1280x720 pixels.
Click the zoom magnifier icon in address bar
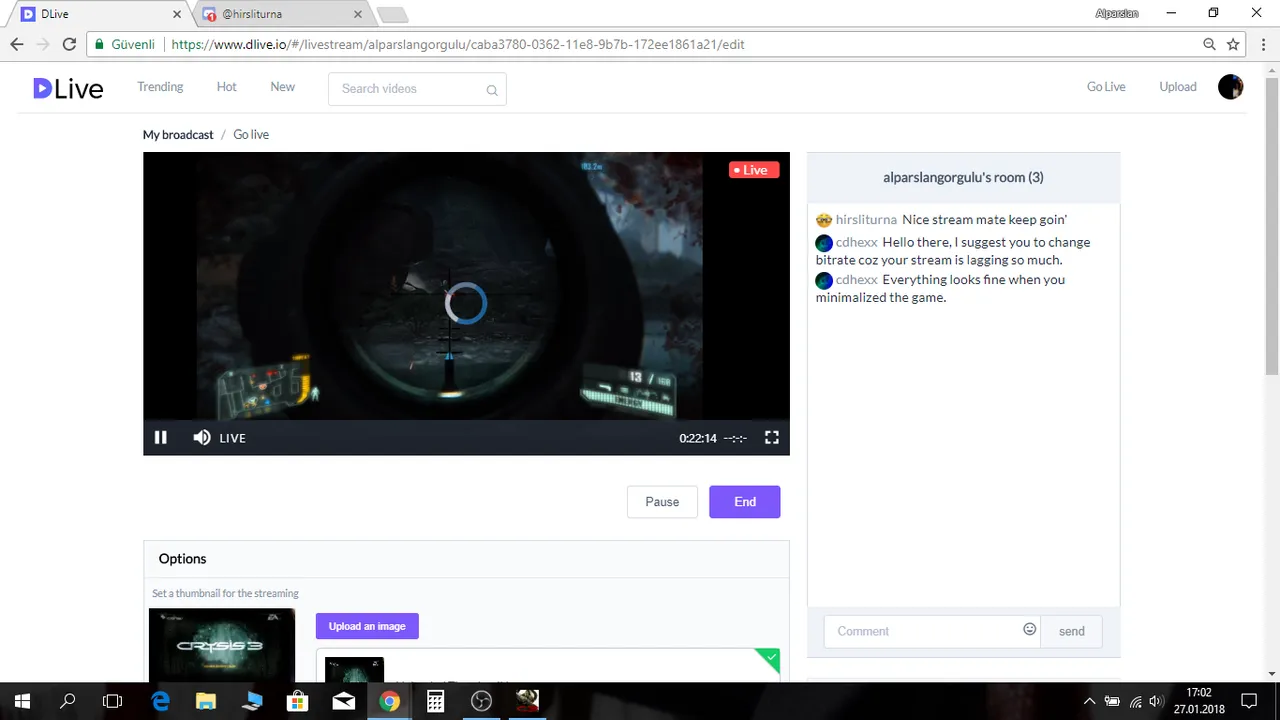tap(1209, 44)
